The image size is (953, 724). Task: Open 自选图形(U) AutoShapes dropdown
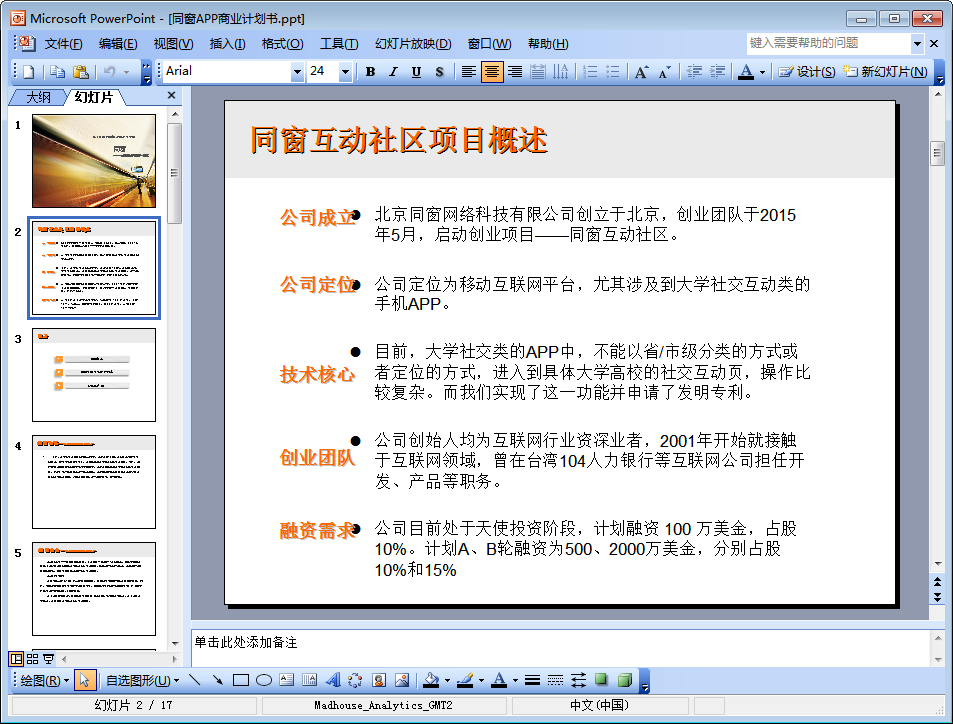tap(142, 680)
